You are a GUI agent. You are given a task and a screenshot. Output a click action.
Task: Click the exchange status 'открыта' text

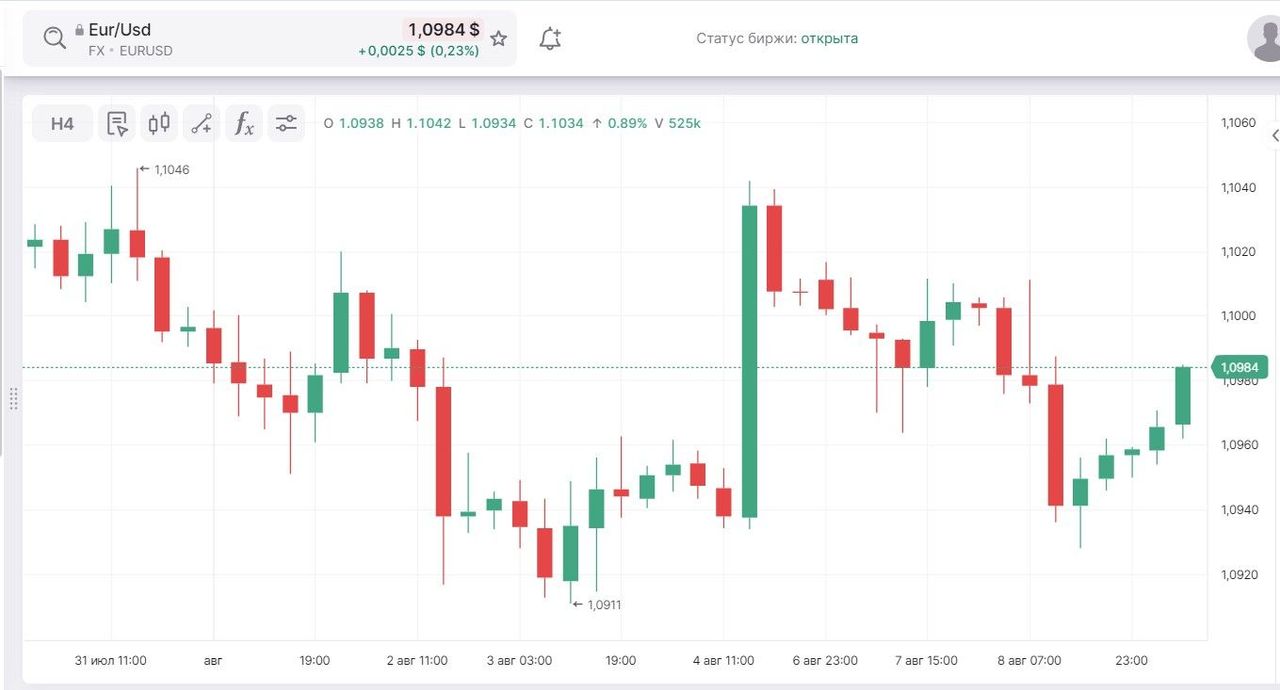pos(829,39)
